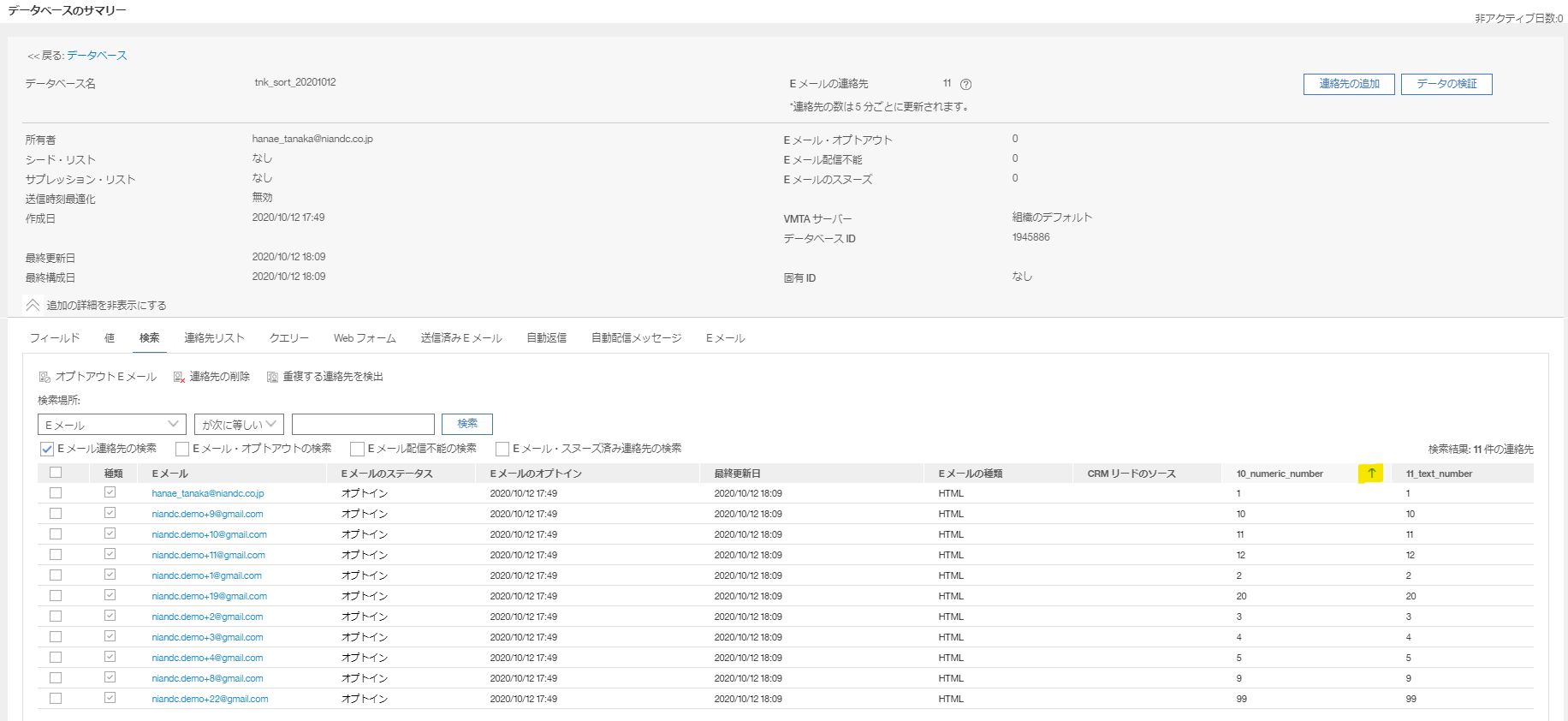
Task: Open the が次に等しい operator dropdown
Action: pyautogui.click(x=239, y=425)
